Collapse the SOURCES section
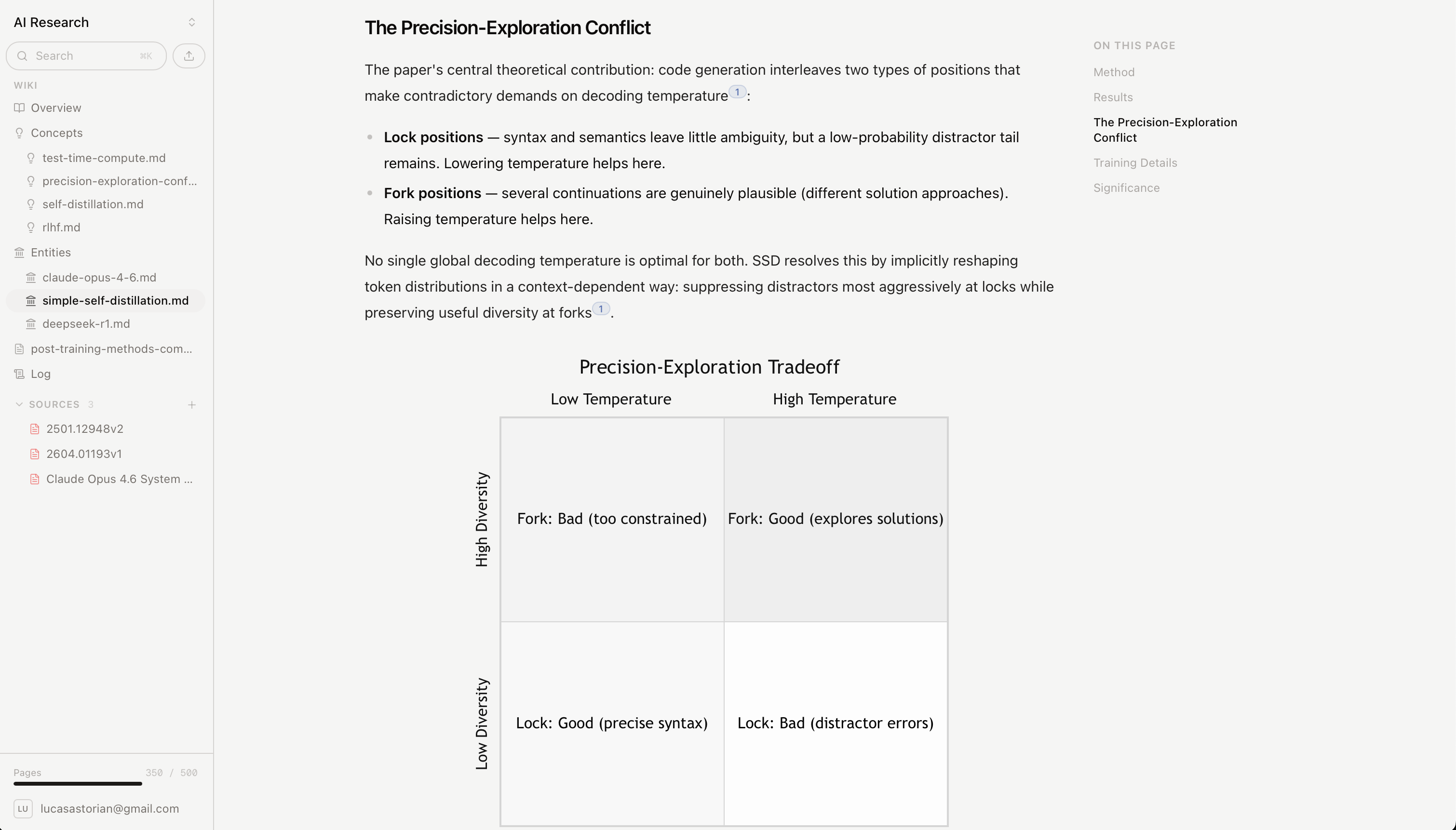Image resolution: width=1456 pixels, height=830 pixels. click(19, 404)
